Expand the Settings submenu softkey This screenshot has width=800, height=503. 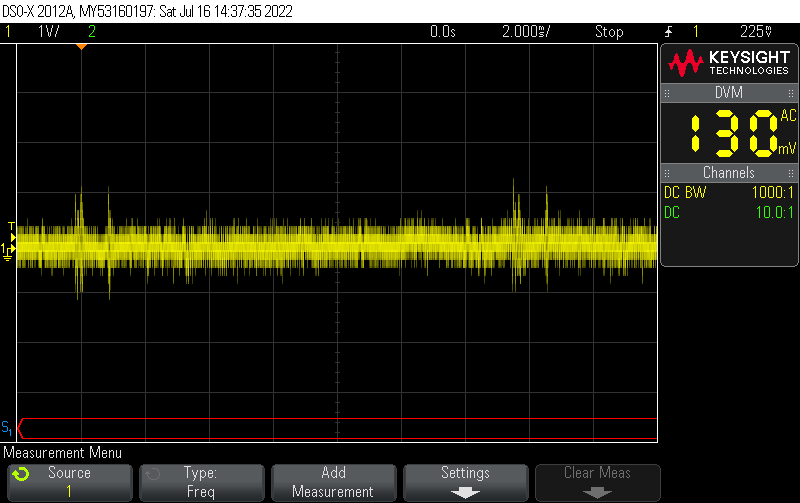465,482
